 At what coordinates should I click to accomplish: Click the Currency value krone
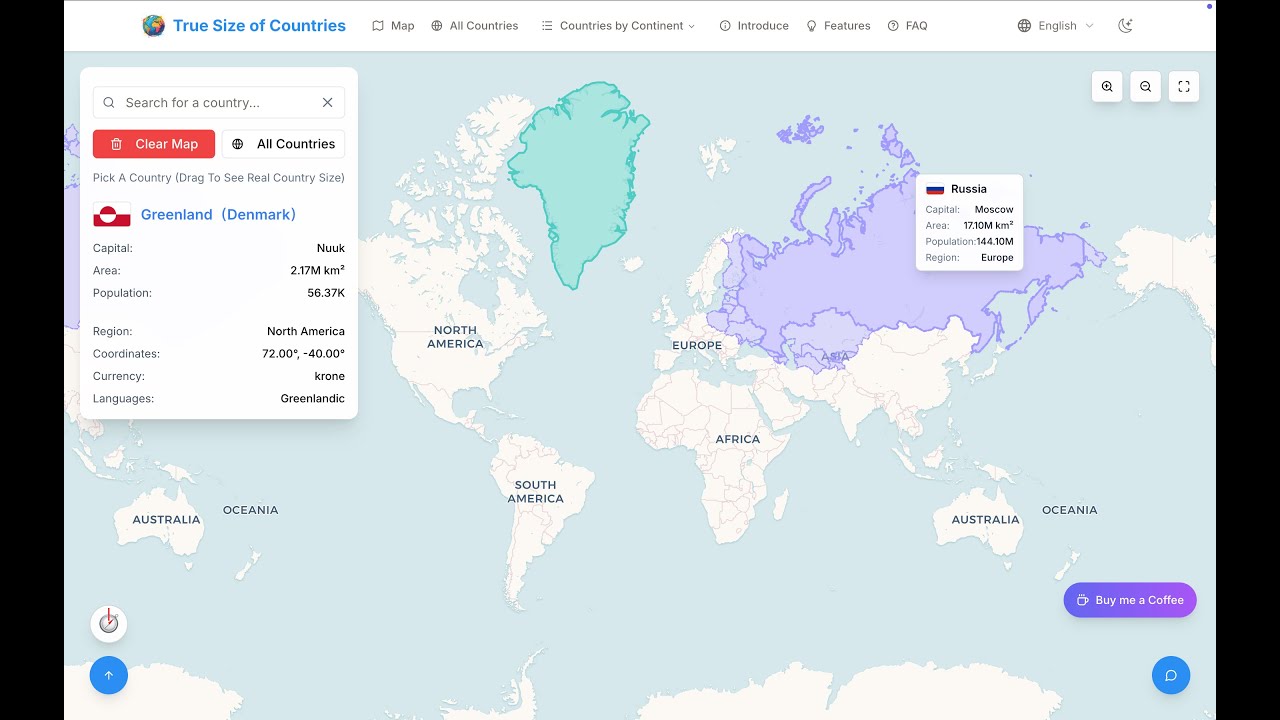click(330, 376)
